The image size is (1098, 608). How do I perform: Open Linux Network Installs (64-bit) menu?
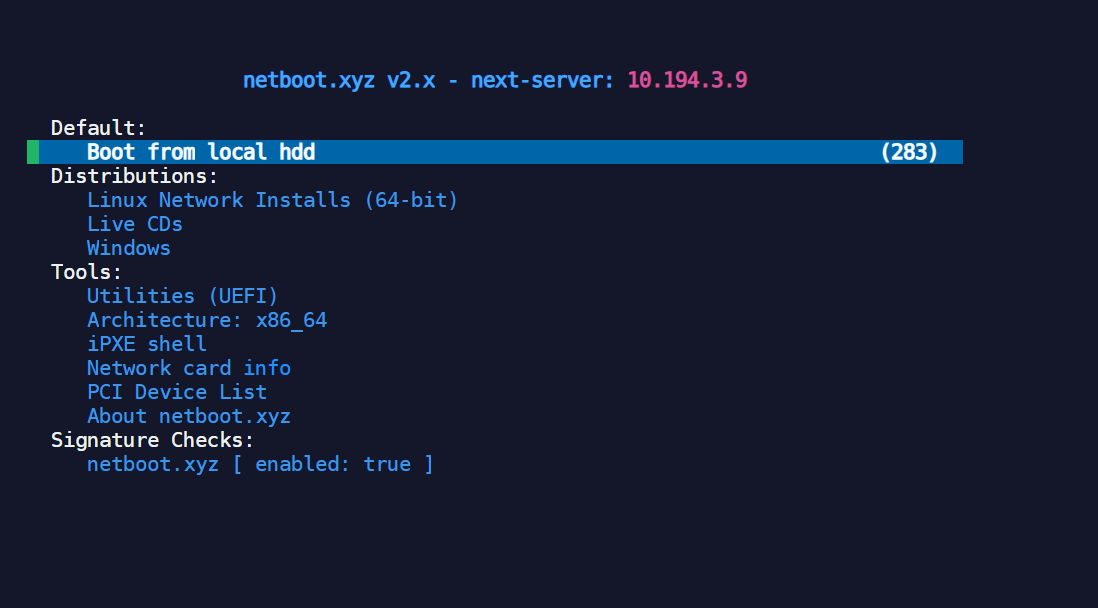272,200
